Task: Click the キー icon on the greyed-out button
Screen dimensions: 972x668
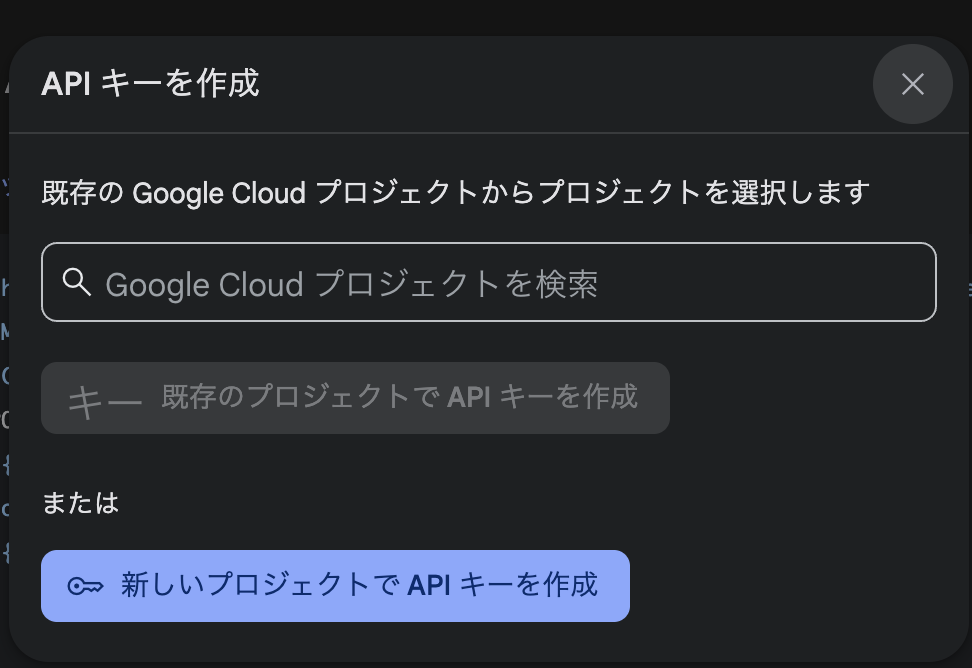Action: point(105,402)
